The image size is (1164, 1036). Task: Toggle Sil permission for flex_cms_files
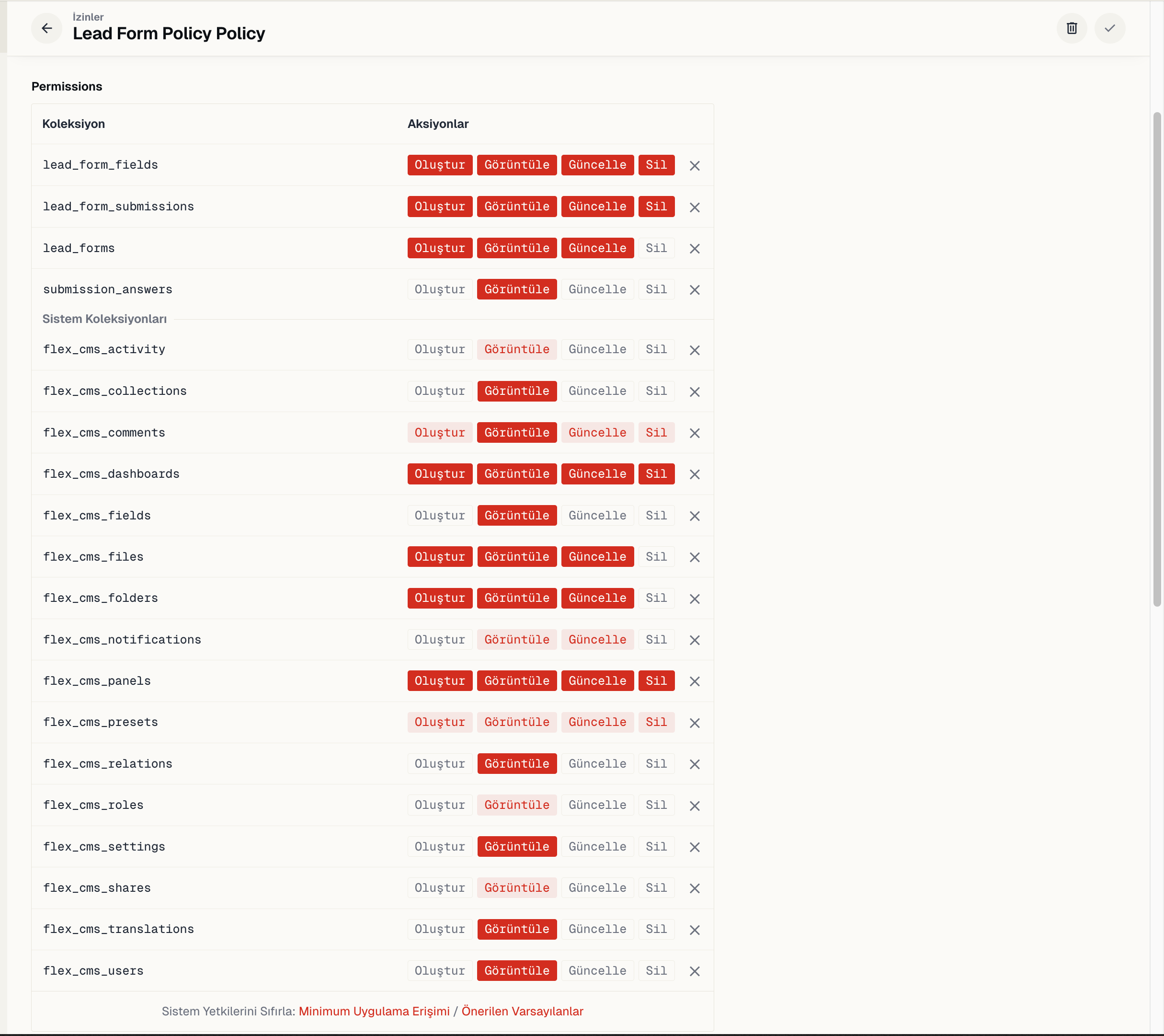(x=656, y=557)
